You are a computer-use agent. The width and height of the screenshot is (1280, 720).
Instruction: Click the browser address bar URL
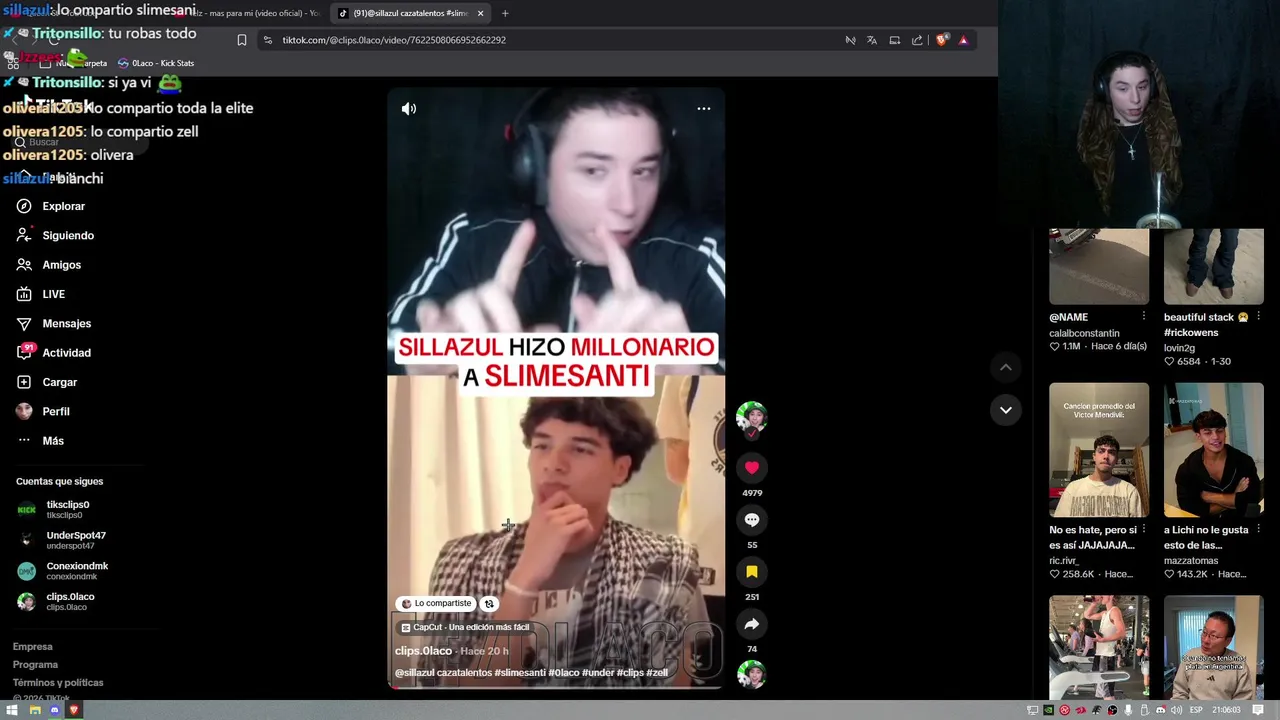pos(394,40)
